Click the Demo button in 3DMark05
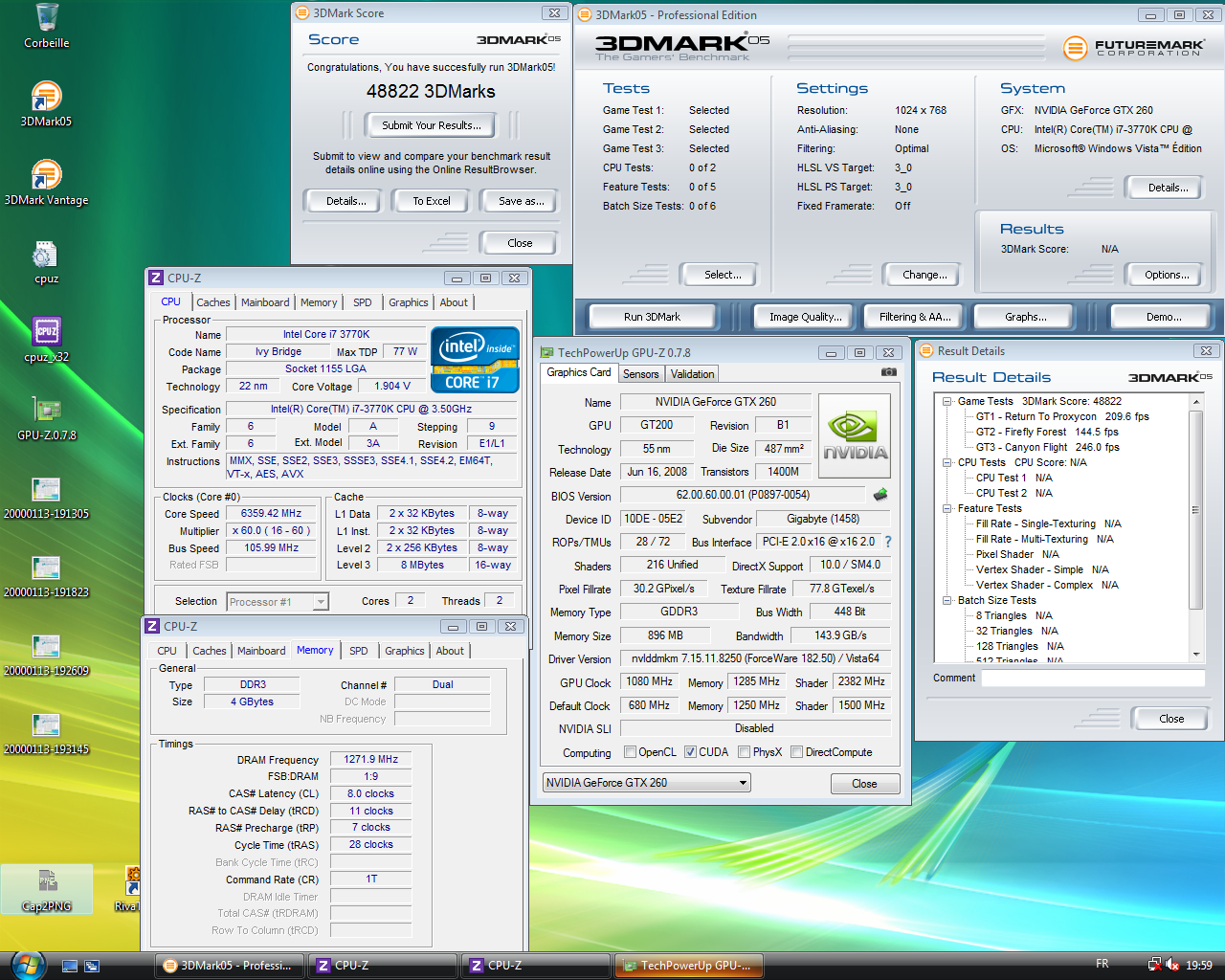The height and width of the screenshot is (980, 1225). point(1164,317)
